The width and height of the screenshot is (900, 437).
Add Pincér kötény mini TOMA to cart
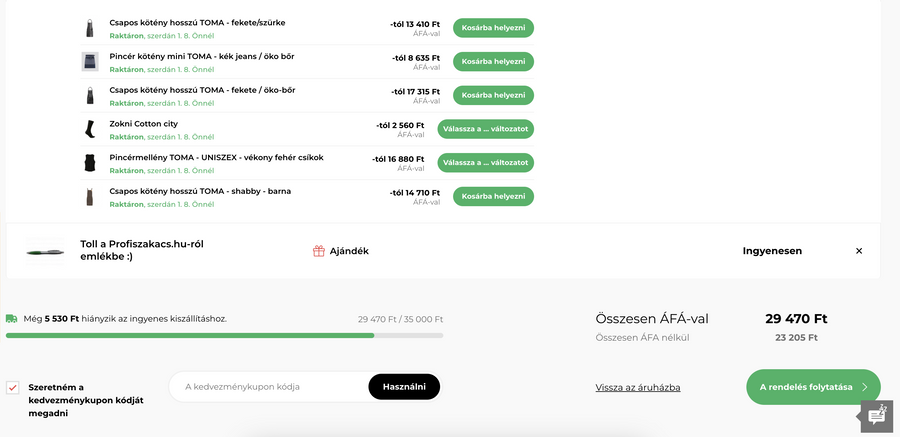(x=493, y=62)
